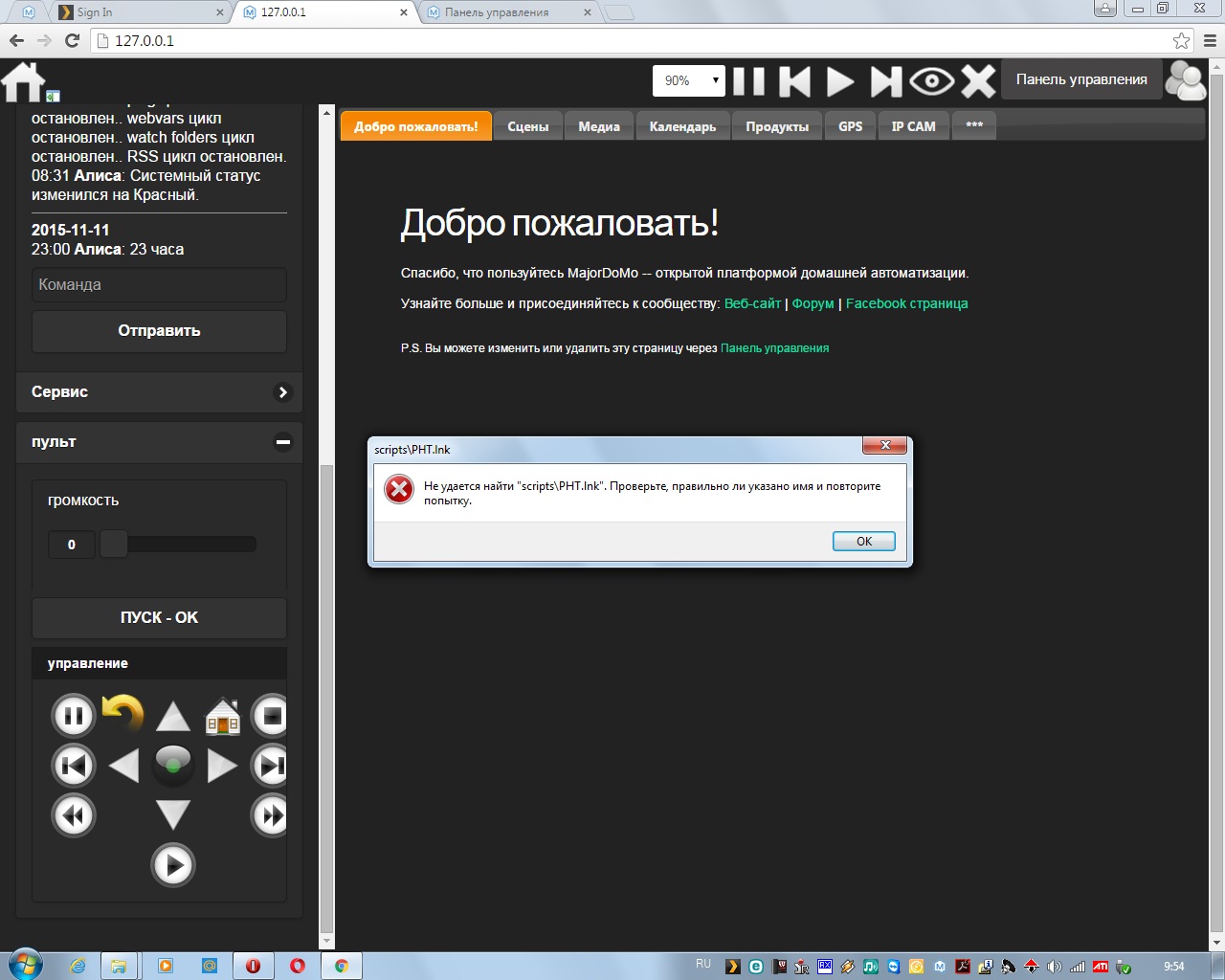This screenshot has width=1225, height=980.
Task: Click inside the Команда input field
Action: (159, 284)
